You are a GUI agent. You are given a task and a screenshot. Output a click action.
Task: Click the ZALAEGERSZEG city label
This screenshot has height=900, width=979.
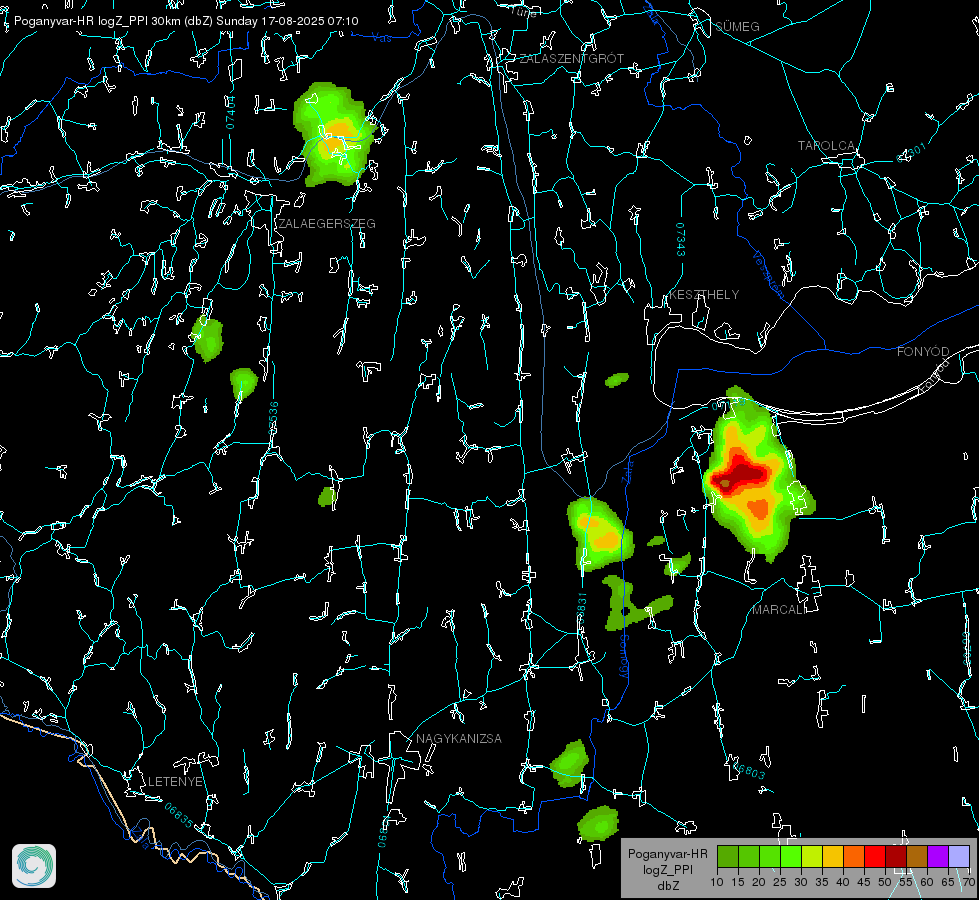tap(327, 224)
